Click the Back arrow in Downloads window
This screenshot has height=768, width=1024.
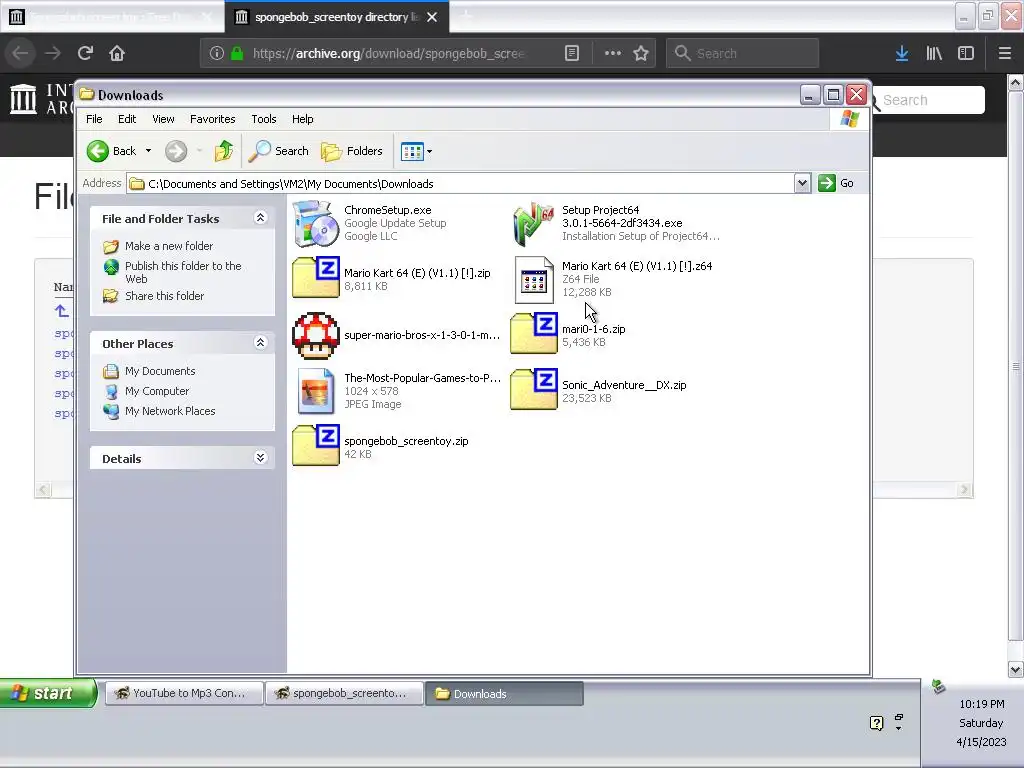coord(98,151)
